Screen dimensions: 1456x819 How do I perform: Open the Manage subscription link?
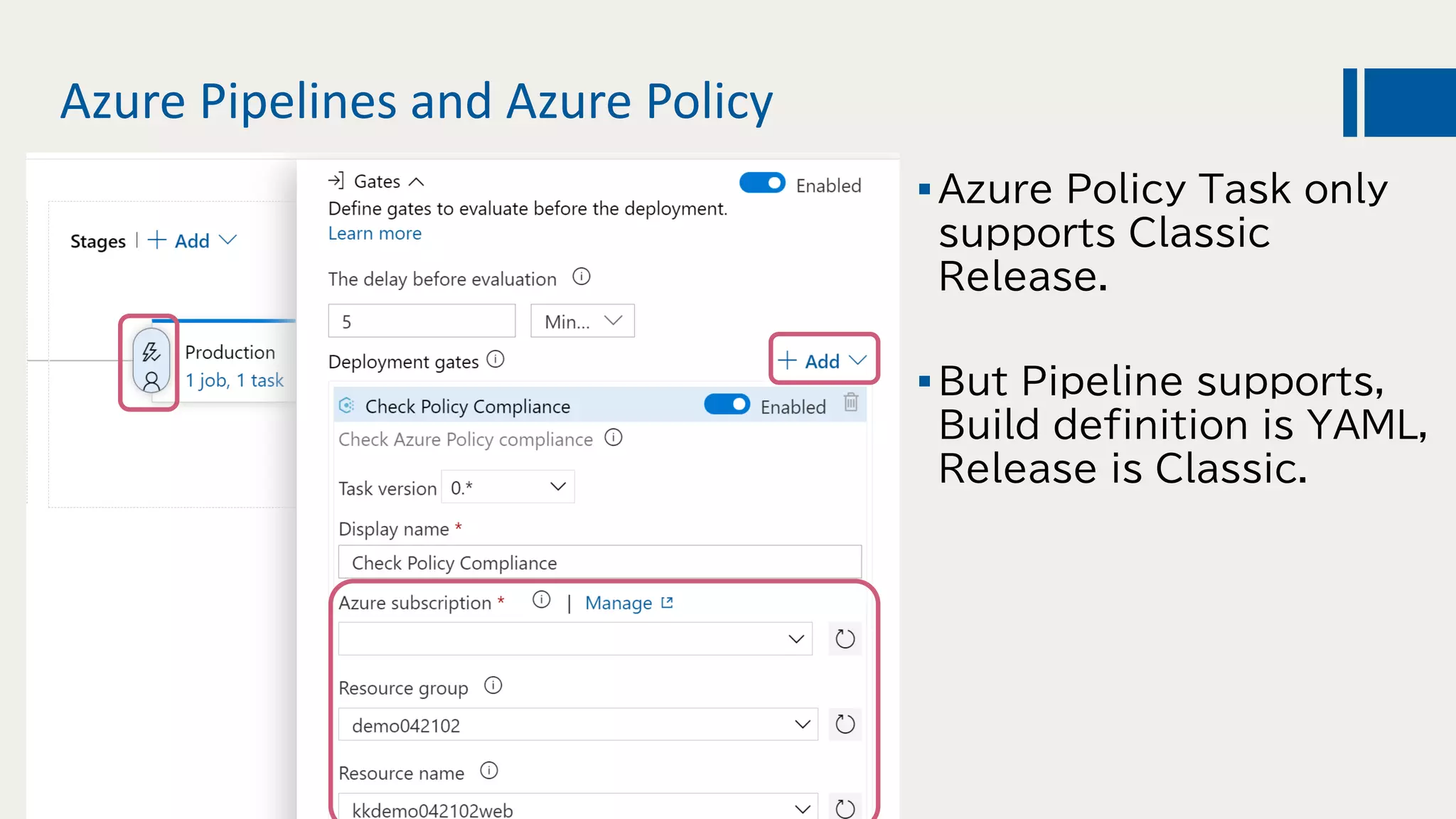click(629, 603)
